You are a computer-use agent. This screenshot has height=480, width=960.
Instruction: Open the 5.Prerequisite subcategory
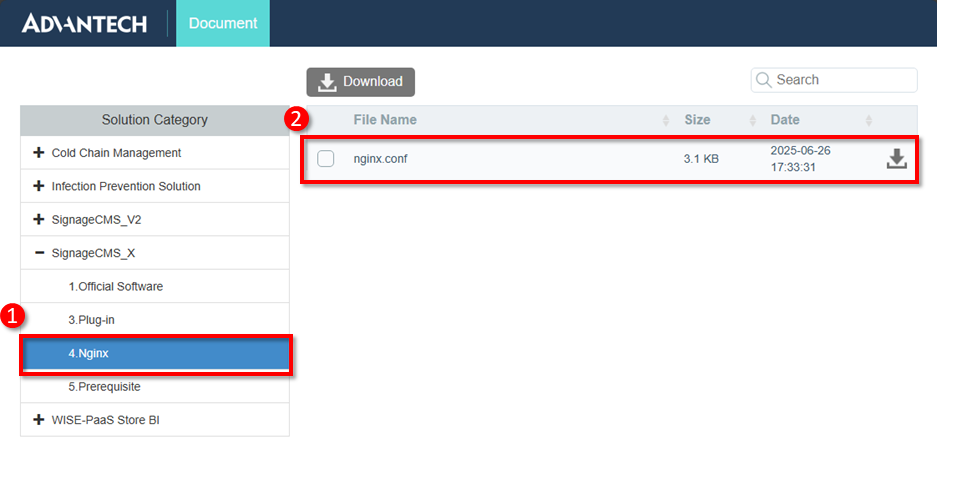point(104,387)
